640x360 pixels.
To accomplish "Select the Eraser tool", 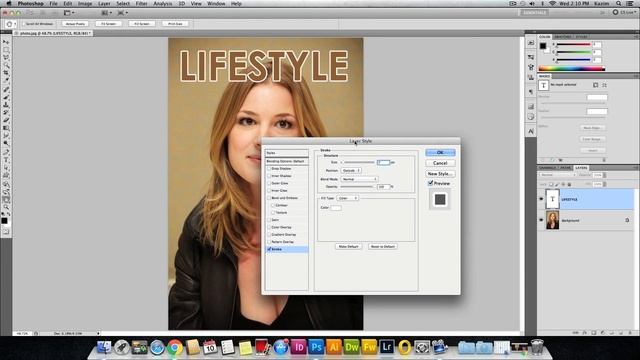I will tap(6, 120).
